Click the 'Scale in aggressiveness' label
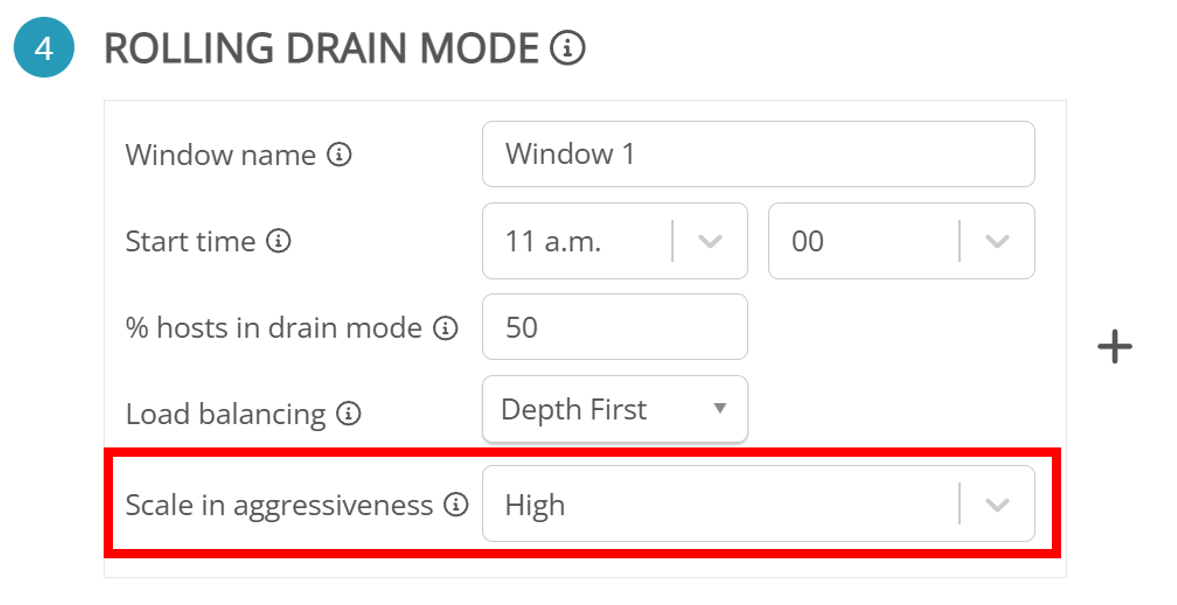1177x605 pixels. (279, 505)
